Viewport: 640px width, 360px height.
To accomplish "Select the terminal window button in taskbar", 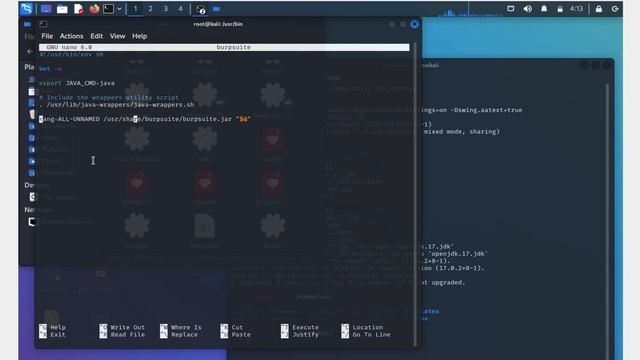I will pos(200,9).
